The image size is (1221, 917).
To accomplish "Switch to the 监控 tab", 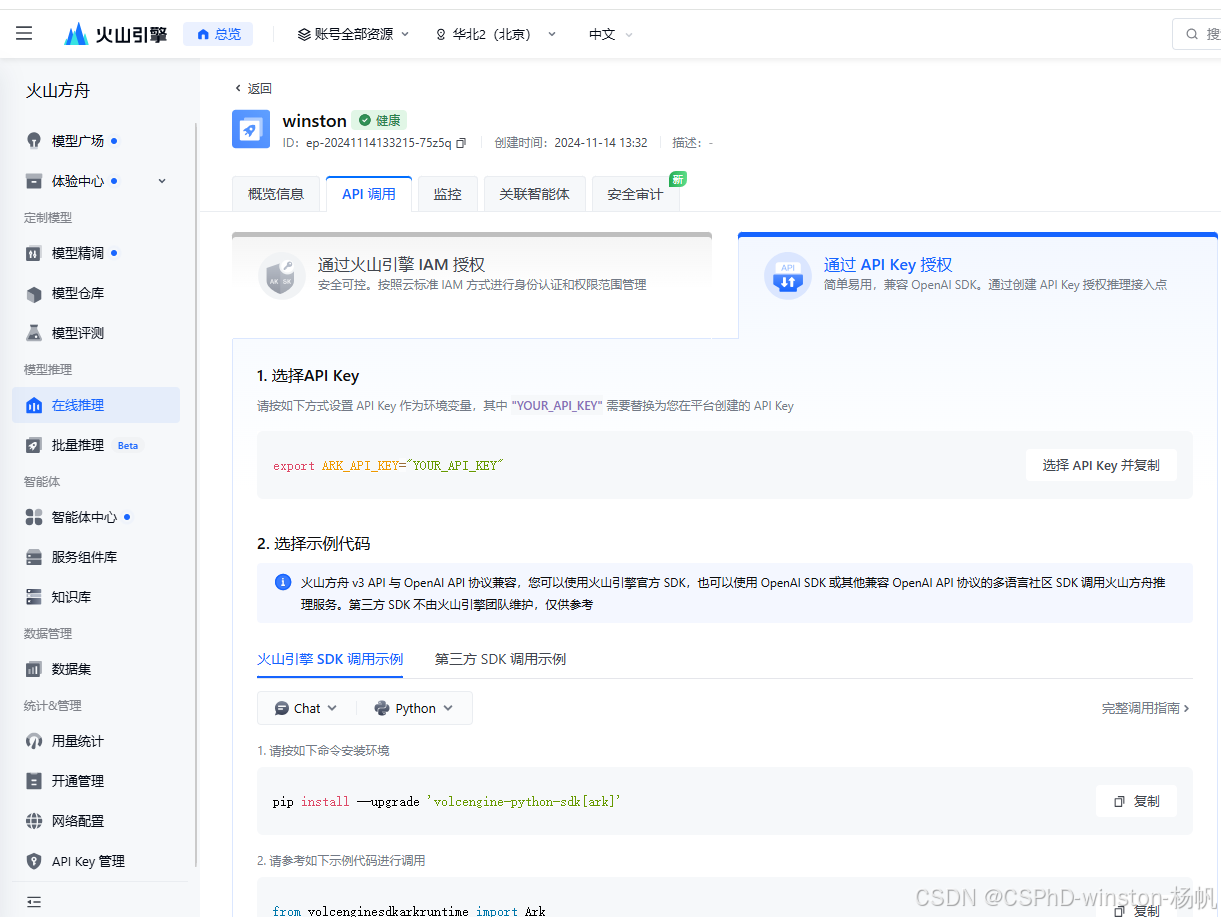I will click(x=447, y=194).
